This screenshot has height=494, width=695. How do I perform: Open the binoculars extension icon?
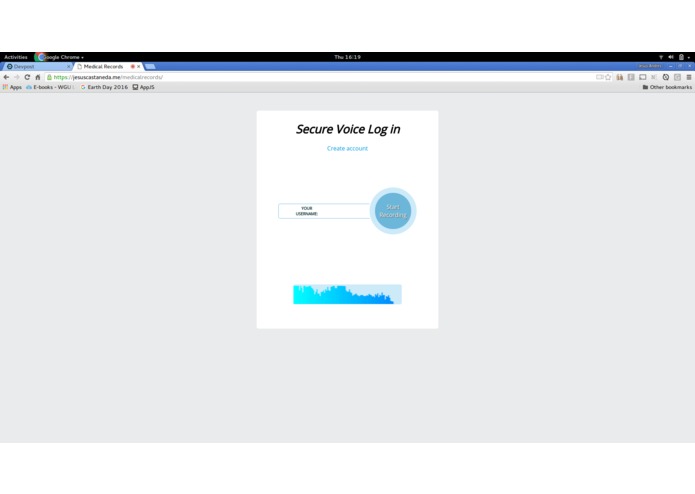tap(620, 77)
